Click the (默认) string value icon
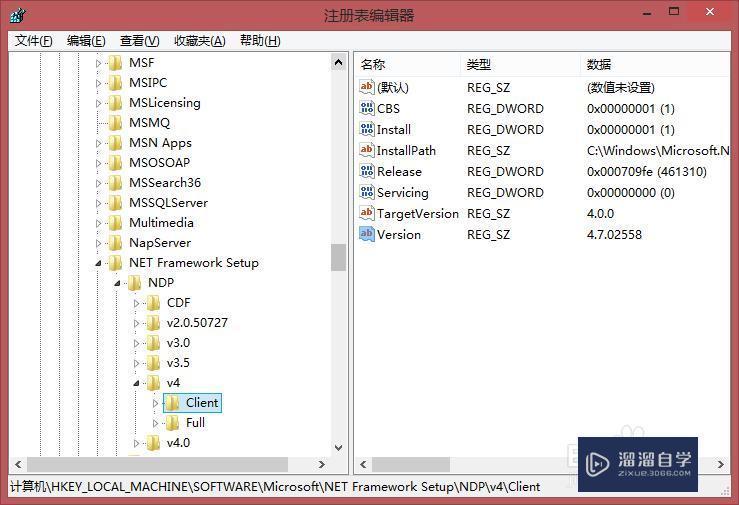This screenshot has width=739, height=505. [x=367, y=87]
